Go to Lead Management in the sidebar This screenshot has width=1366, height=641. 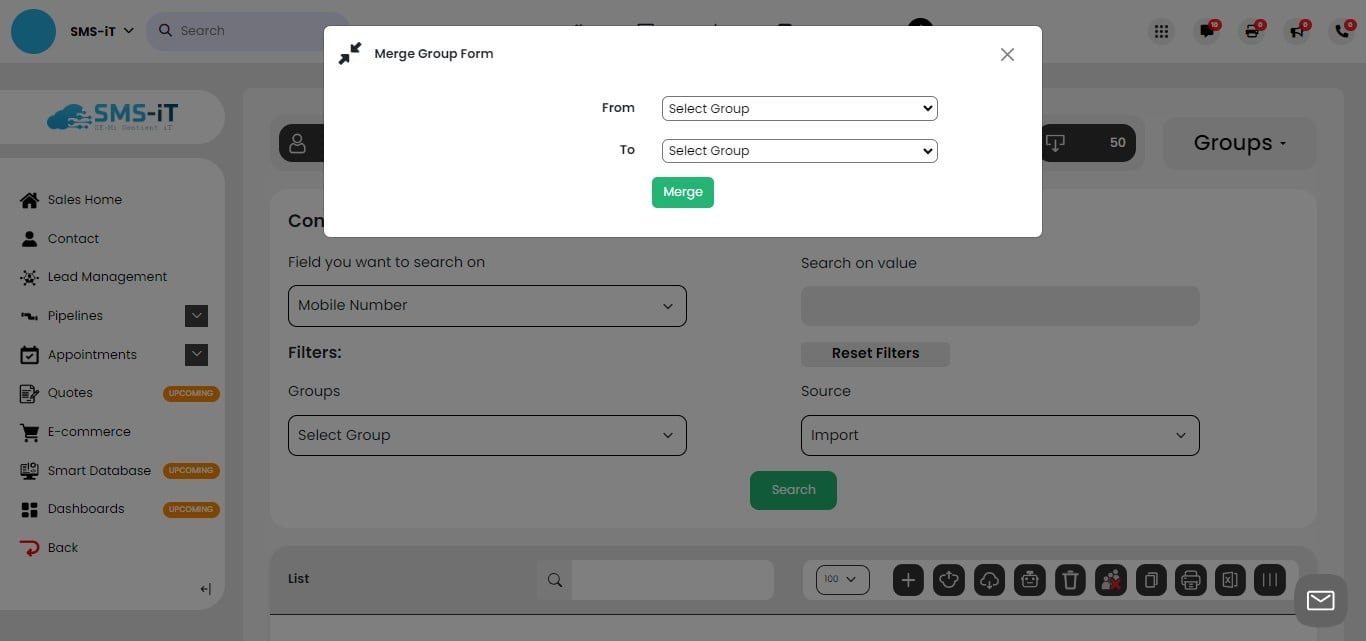tap(107, 277)
